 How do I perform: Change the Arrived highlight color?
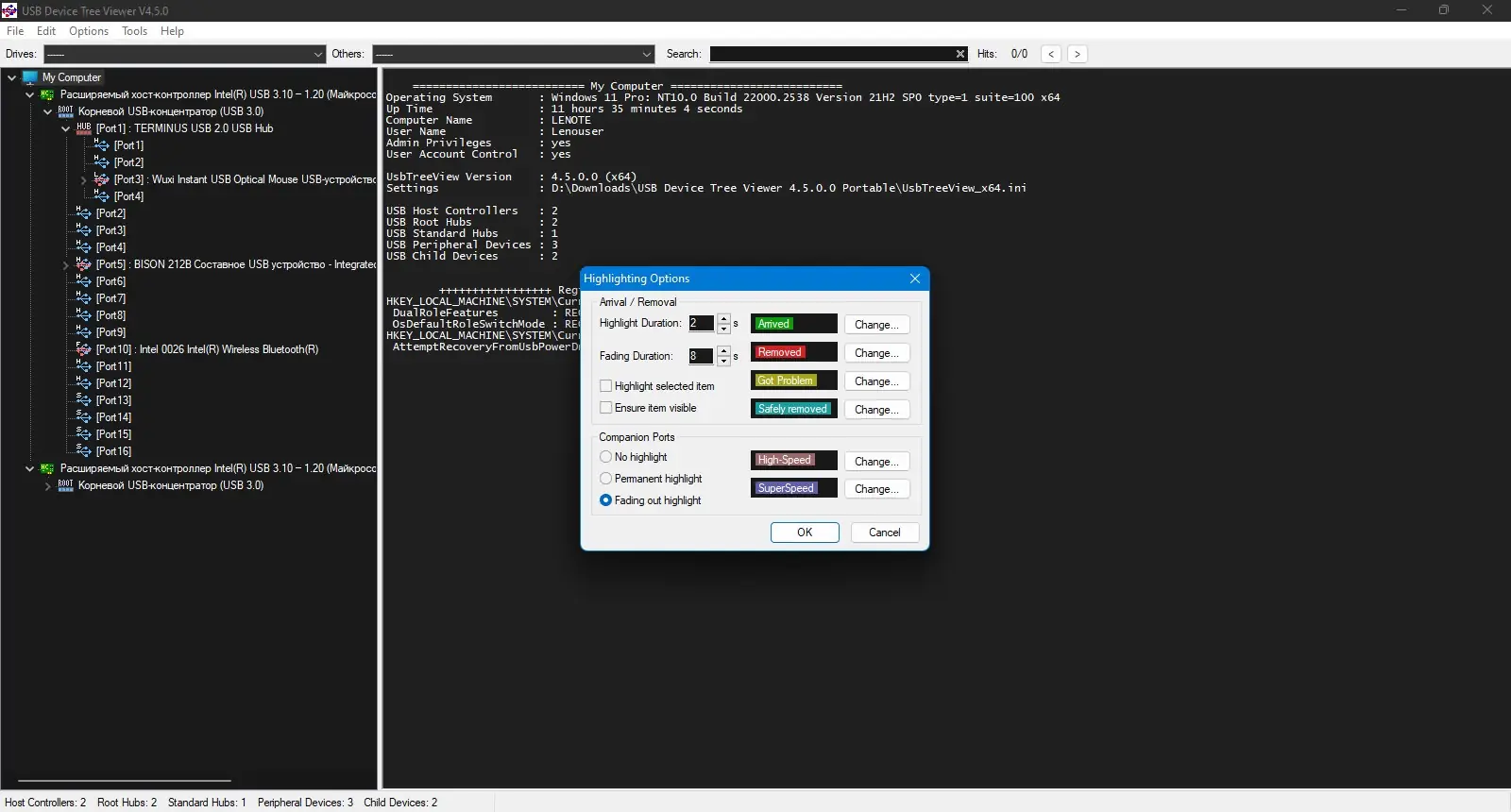click(876, 325)
